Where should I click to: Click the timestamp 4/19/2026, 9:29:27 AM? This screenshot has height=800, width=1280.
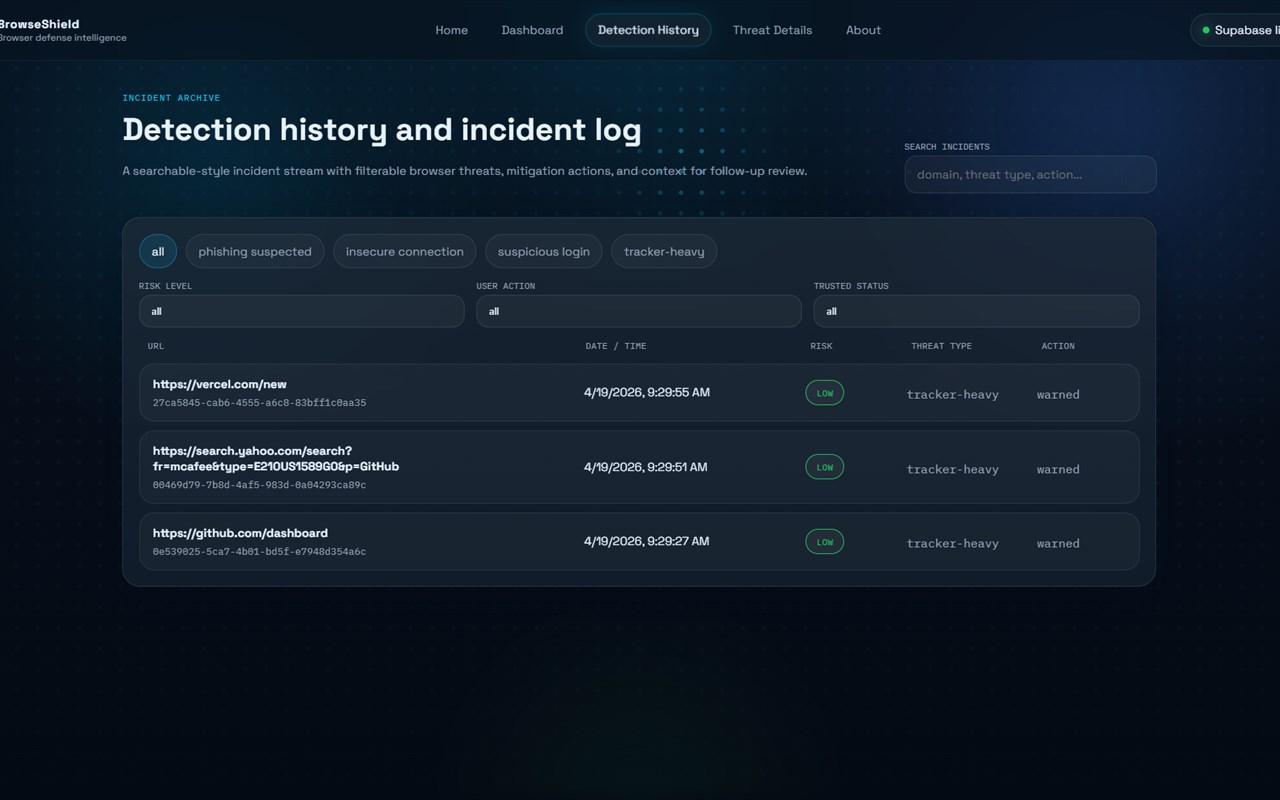647,542
